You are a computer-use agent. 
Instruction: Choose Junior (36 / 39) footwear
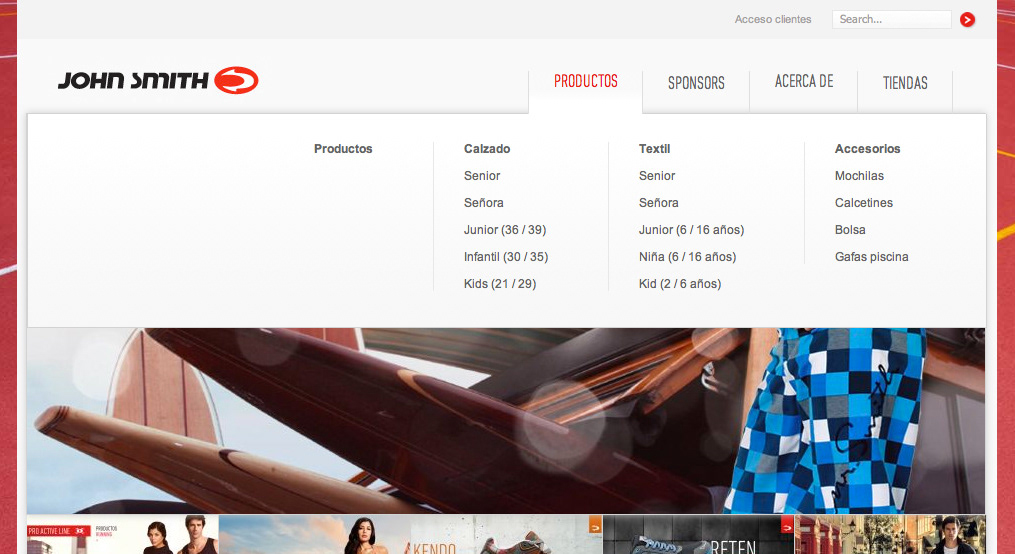coord(505,230)
